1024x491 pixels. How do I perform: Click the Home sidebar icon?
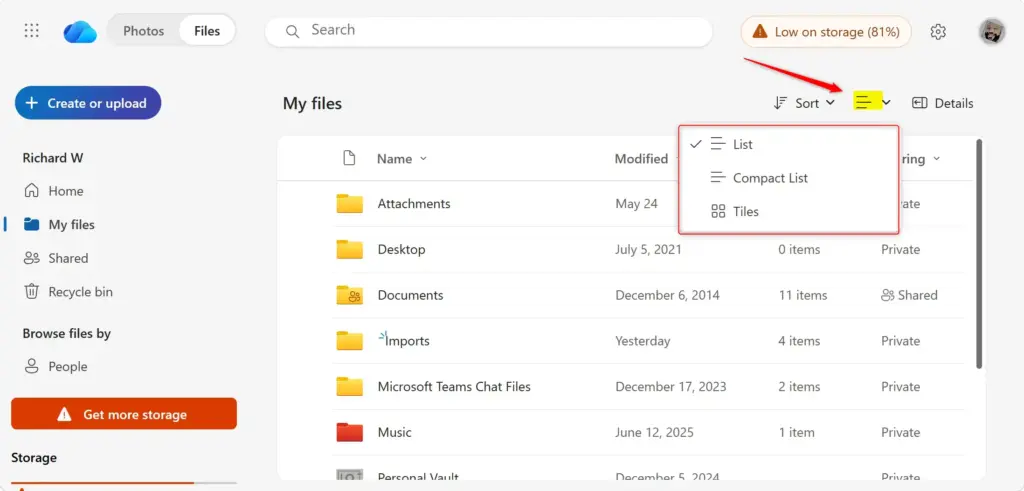tap(31, 191)
